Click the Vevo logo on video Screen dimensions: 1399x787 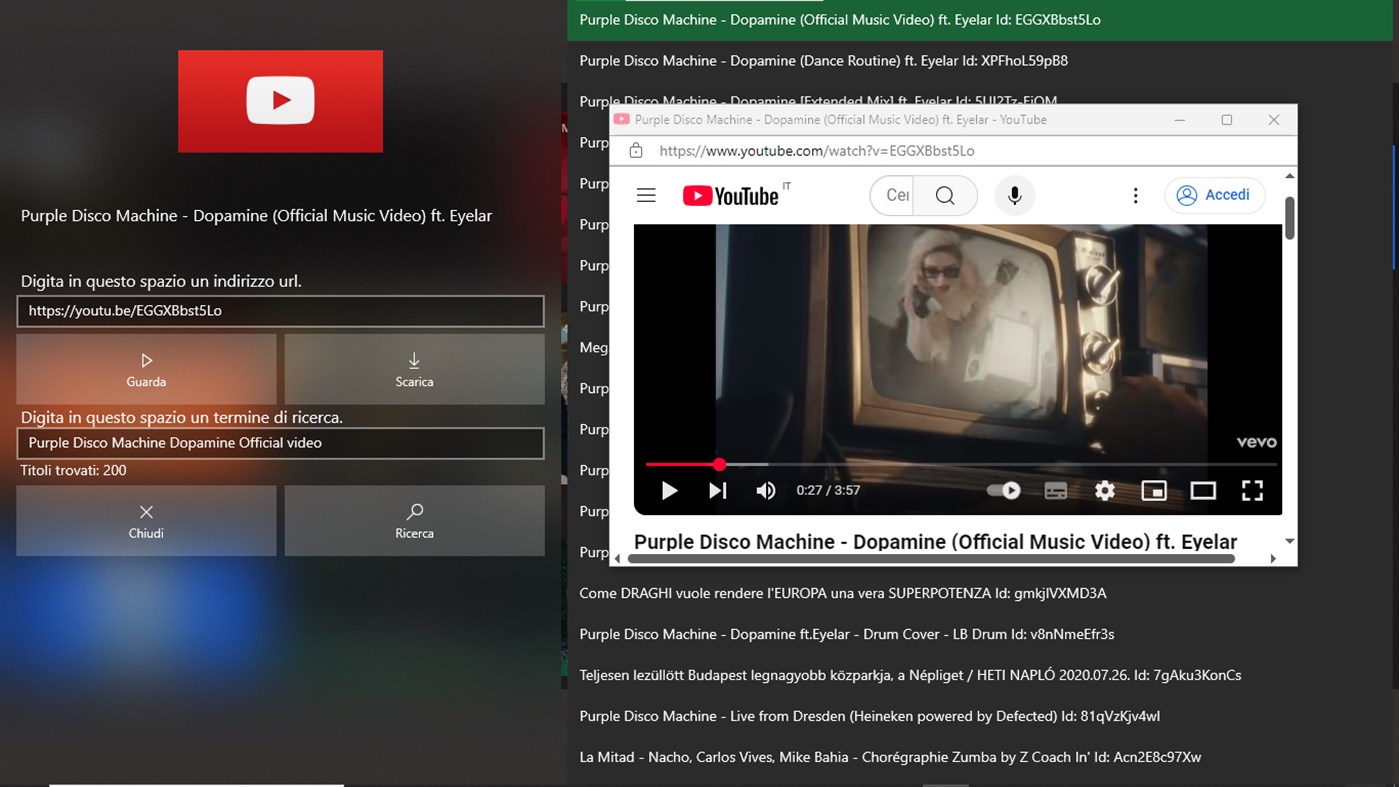click(1256, 442)
